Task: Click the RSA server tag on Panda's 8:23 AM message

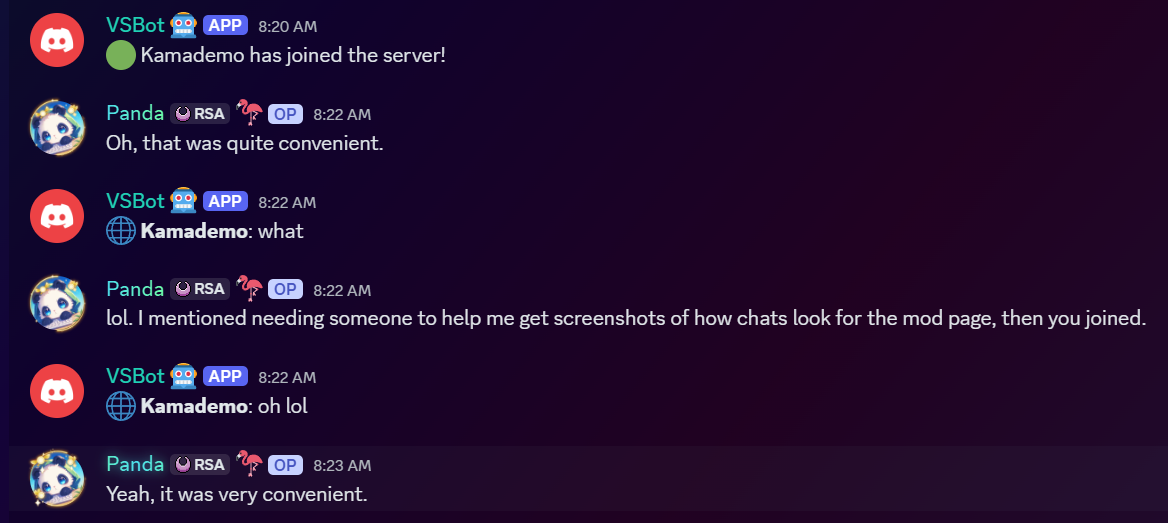Action: [200, 465]
